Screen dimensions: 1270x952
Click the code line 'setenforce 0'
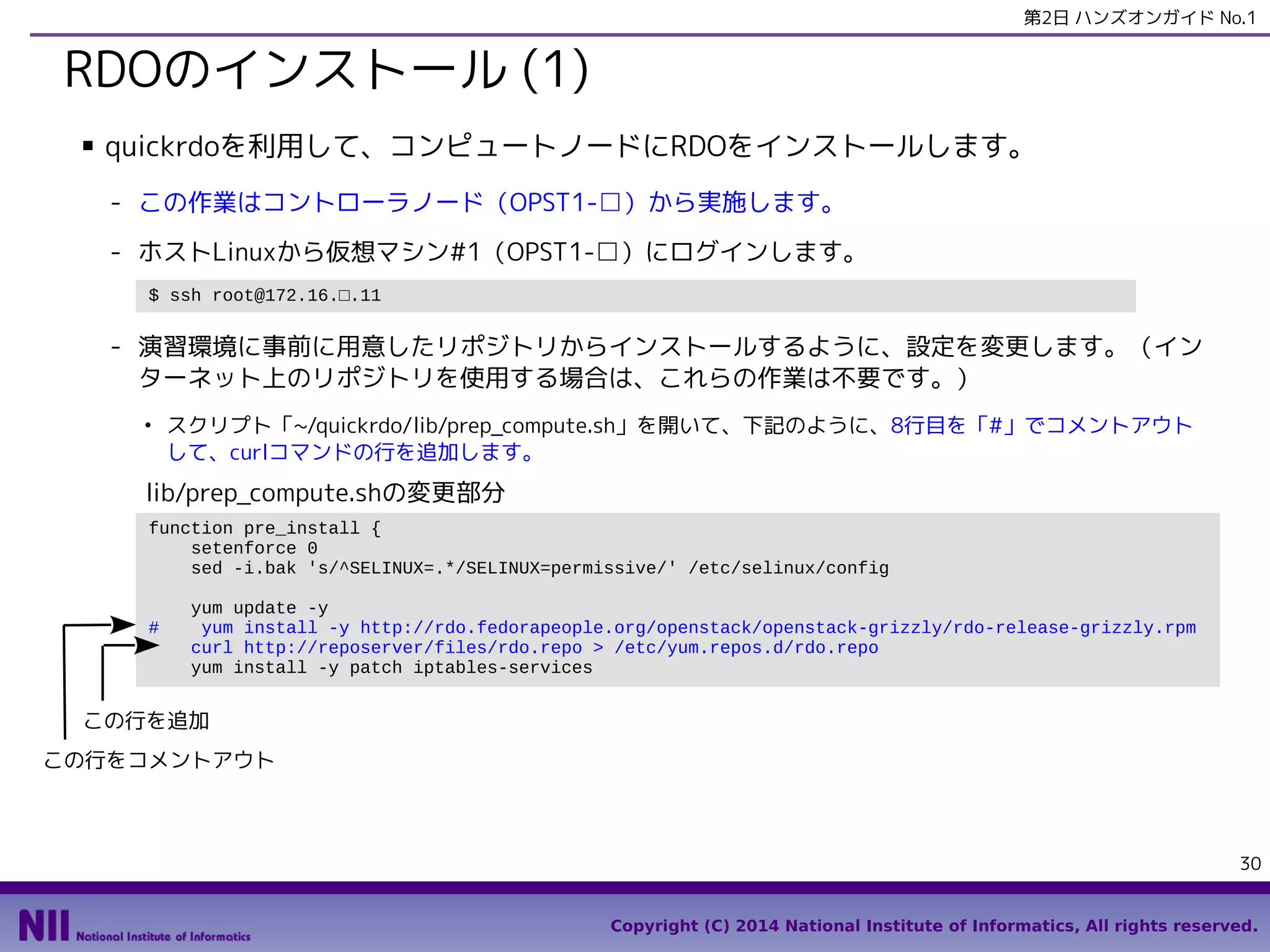pyautogui.click(x=254, y=548)
